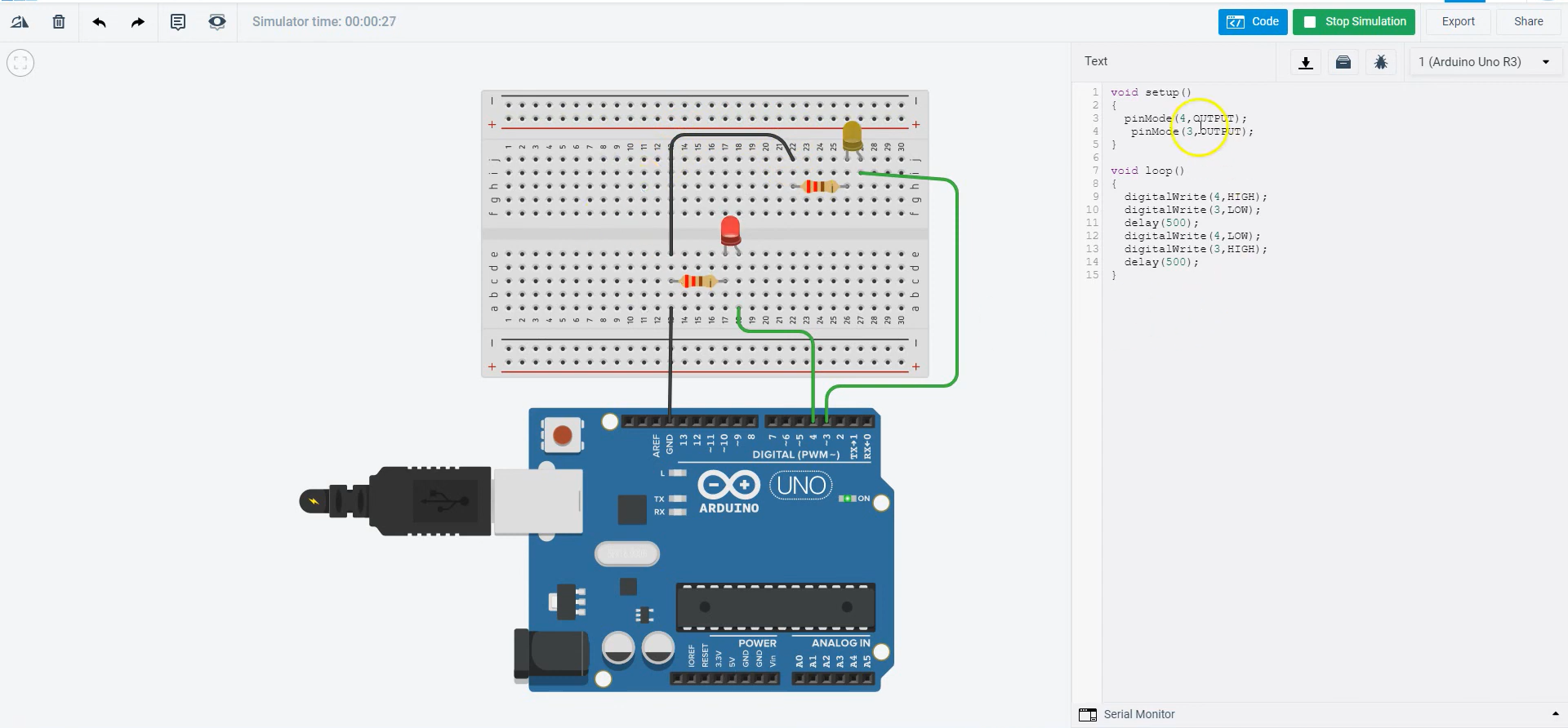Select the resistor near the yellow LED
This screenshot has height=728, width=1568.
[x=819, y=187]
